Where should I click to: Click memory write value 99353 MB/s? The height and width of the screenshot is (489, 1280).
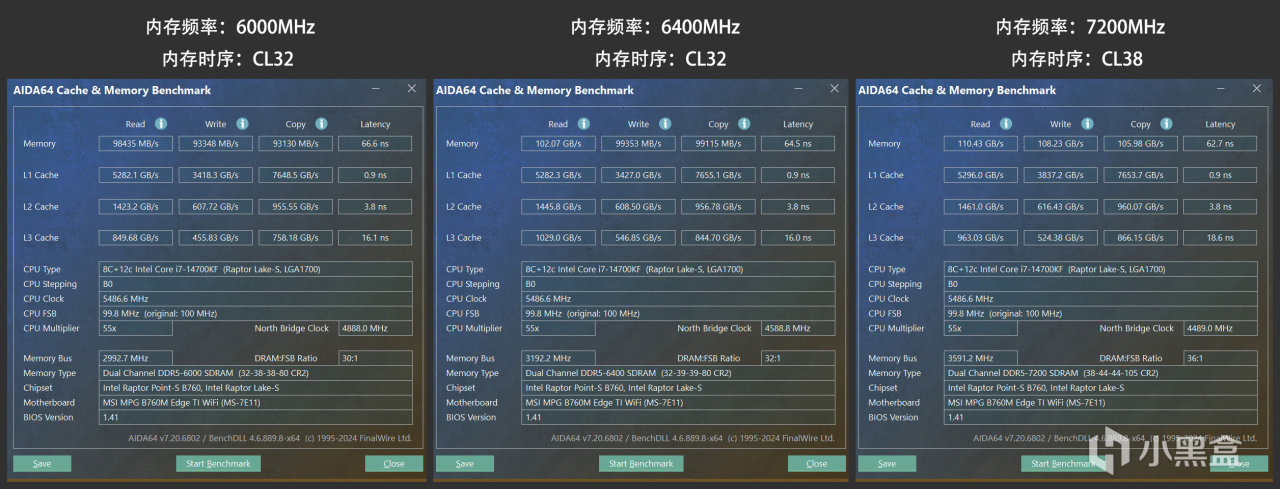639,143
